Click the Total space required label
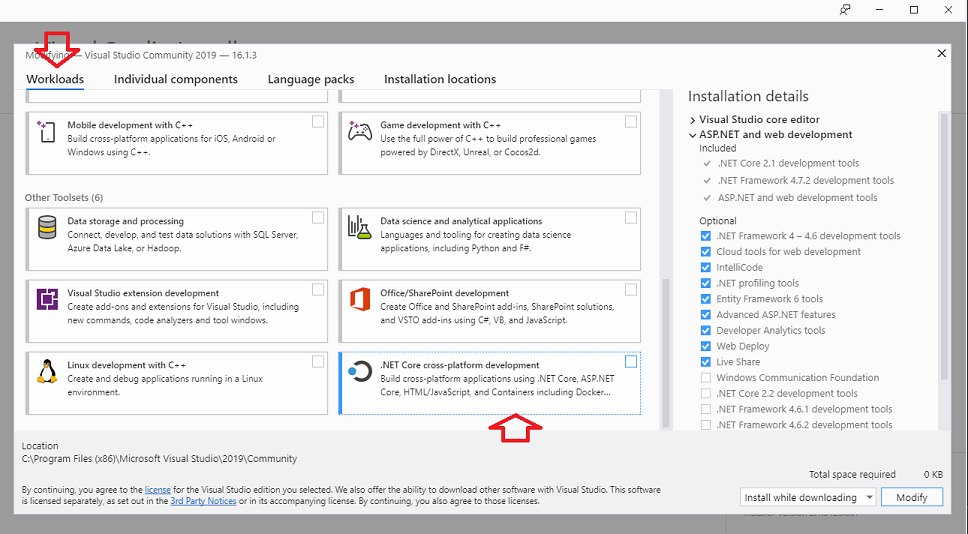 (x=852, y=474)
